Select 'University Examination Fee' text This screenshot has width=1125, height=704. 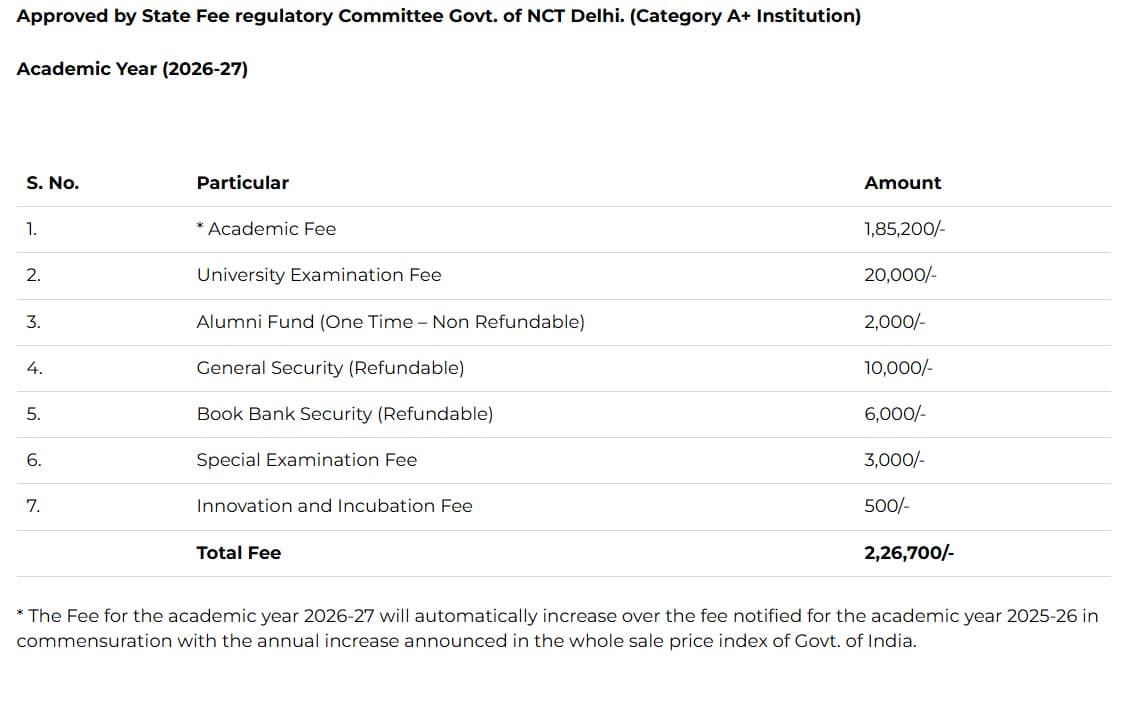(x=318, y=275)
